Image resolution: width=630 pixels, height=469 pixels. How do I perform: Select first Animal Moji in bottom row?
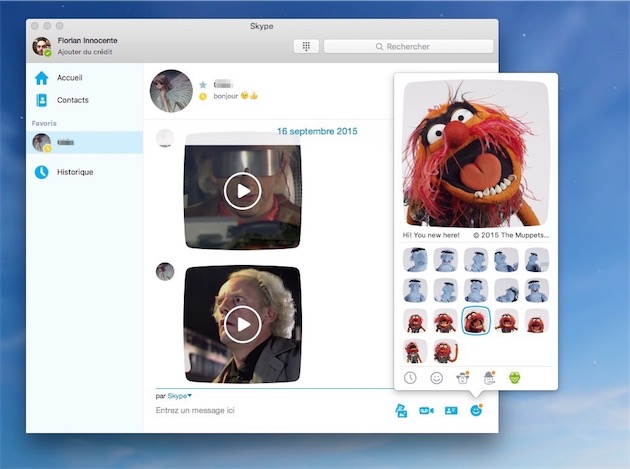pyautogui.click(x=415, y=351)
